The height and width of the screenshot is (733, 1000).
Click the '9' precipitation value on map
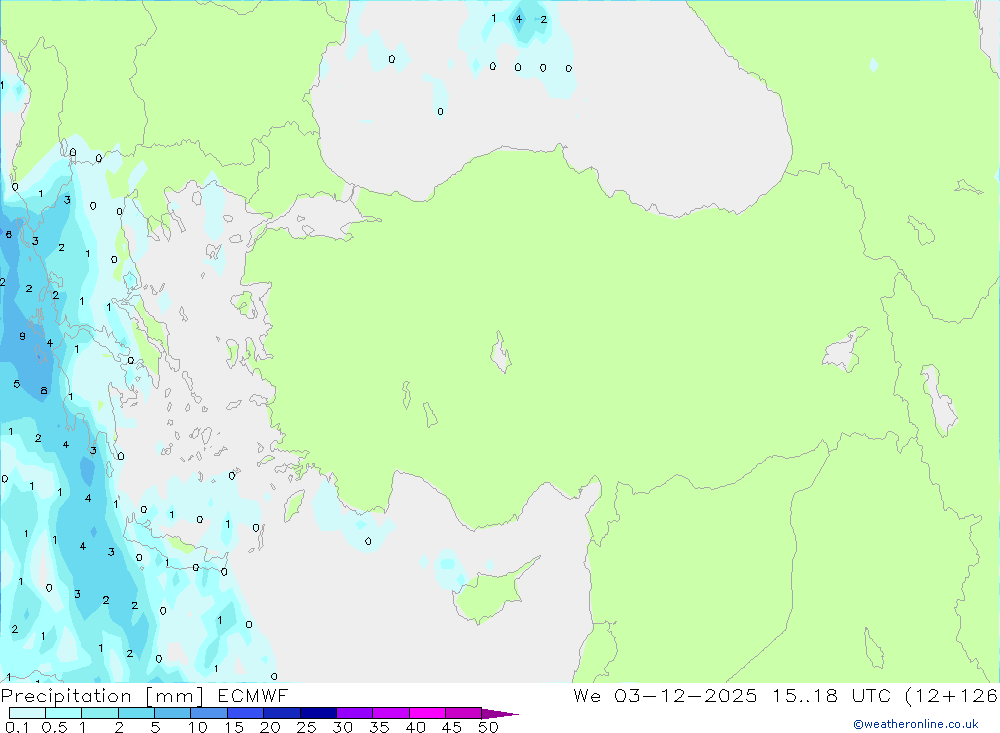[x=22, y=336]
